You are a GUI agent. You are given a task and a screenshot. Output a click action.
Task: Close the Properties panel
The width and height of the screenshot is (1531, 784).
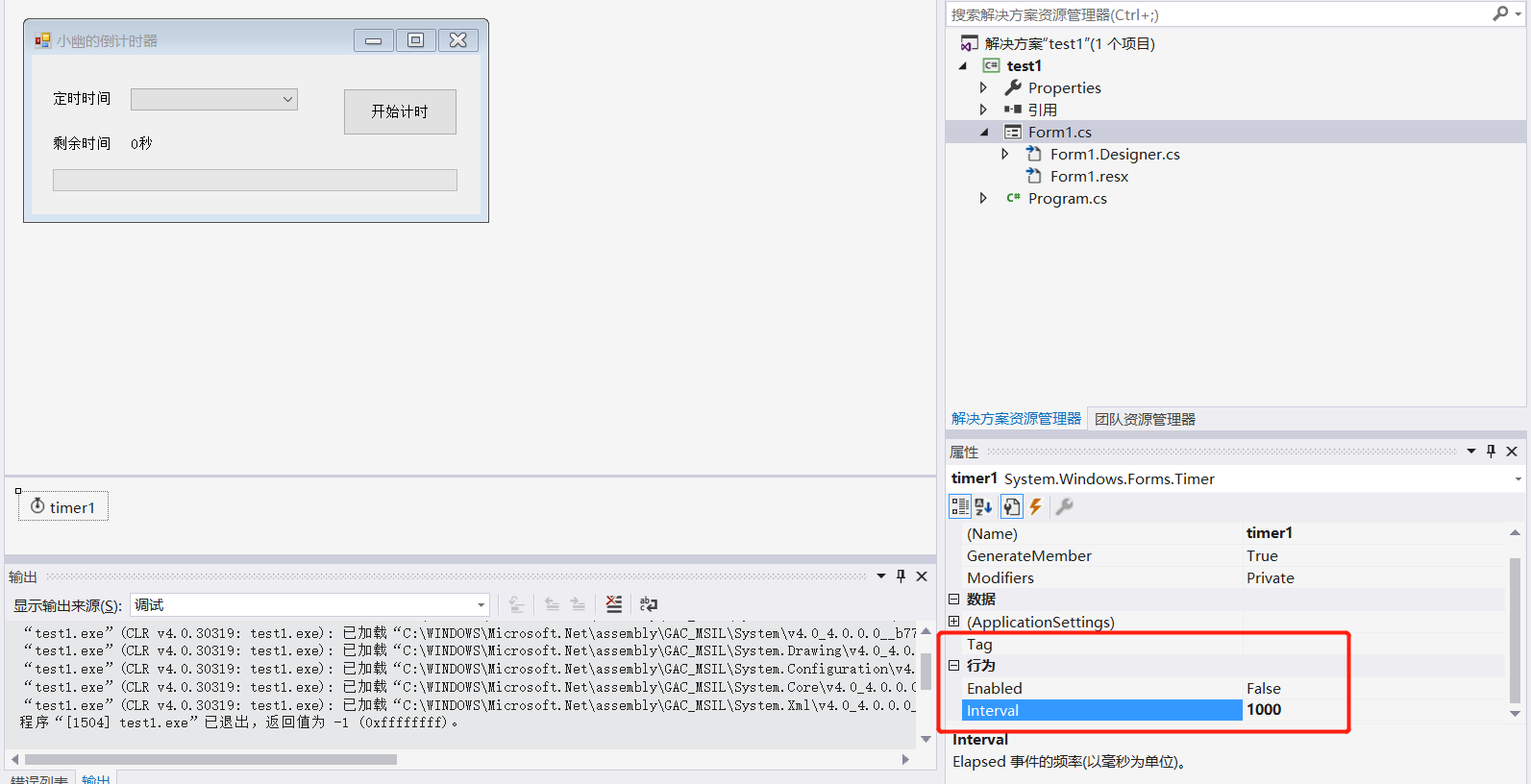click(x=1512, y=452)
